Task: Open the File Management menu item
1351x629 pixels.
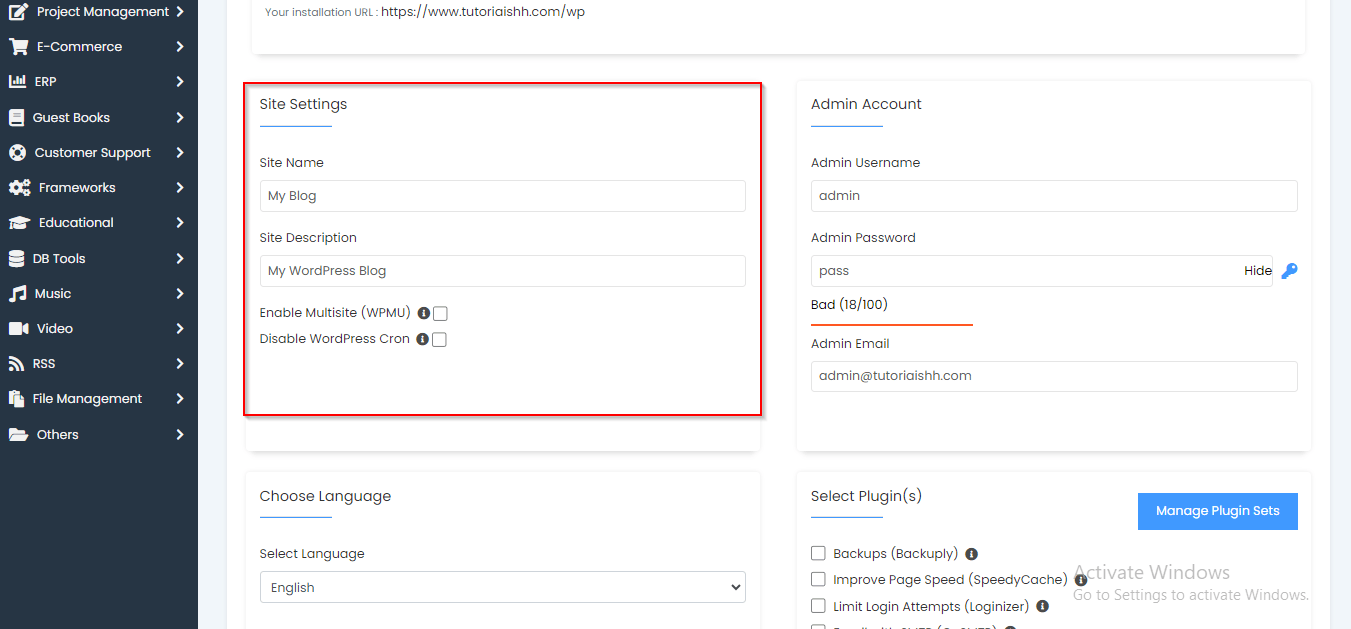Action: [x=87, y=399]
